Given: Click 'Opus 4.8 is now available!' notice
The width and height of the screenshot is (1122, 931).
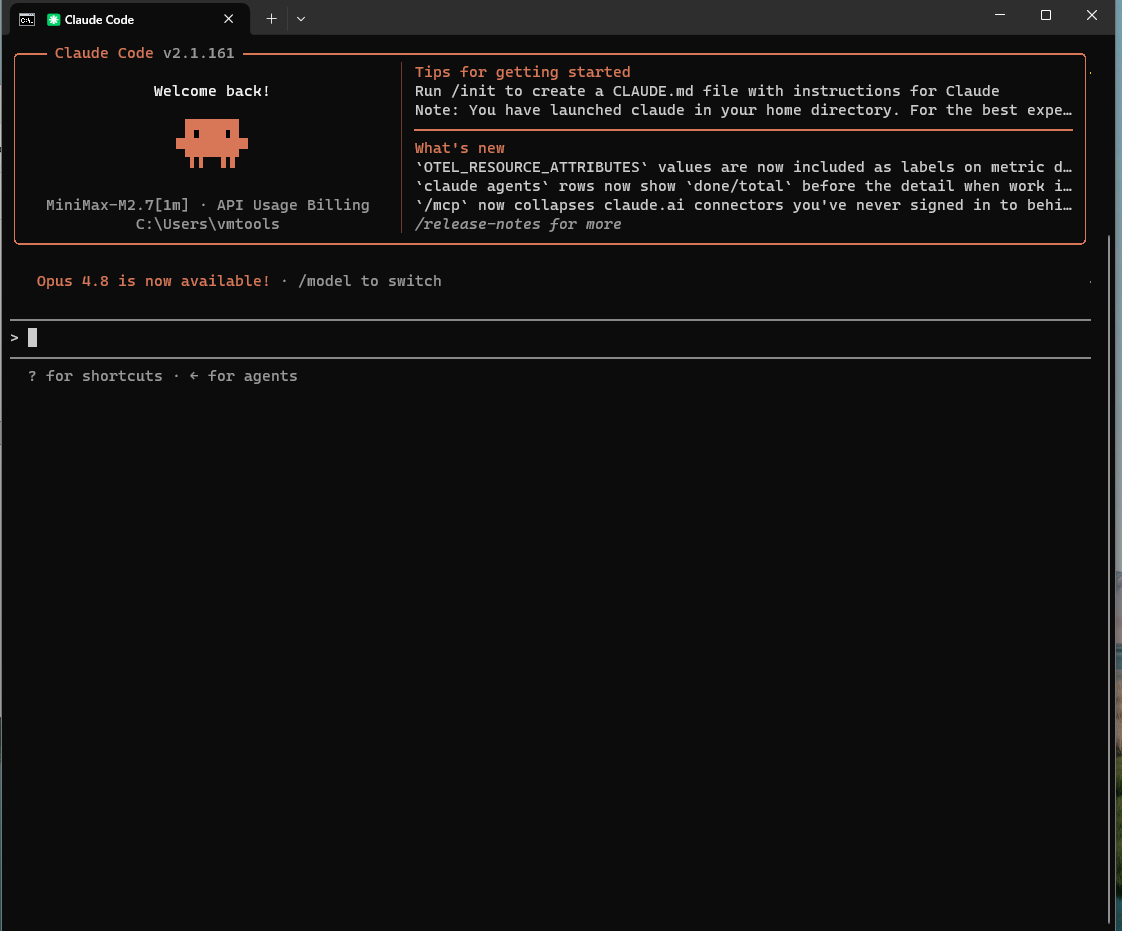Looking at the screenshot, I should tap(153, 281).
